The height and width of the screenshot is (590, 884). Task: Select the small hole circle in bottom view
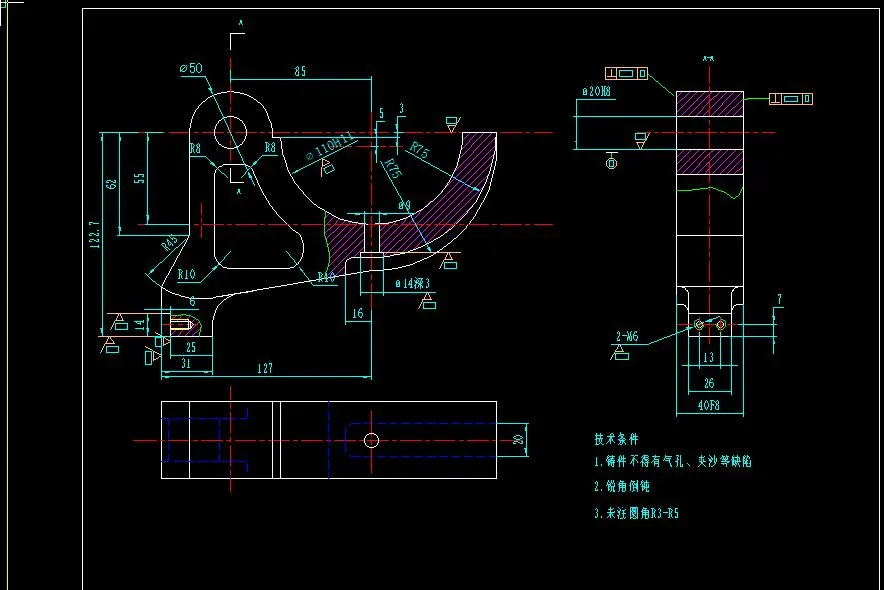(x=372, y=440)
